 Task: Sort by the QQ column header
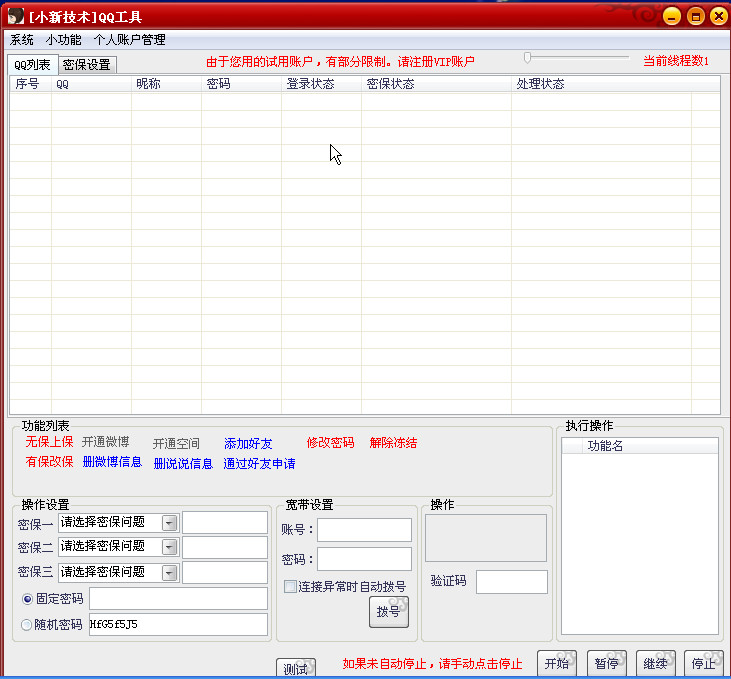pyautogui.click(x=91, y=84)
